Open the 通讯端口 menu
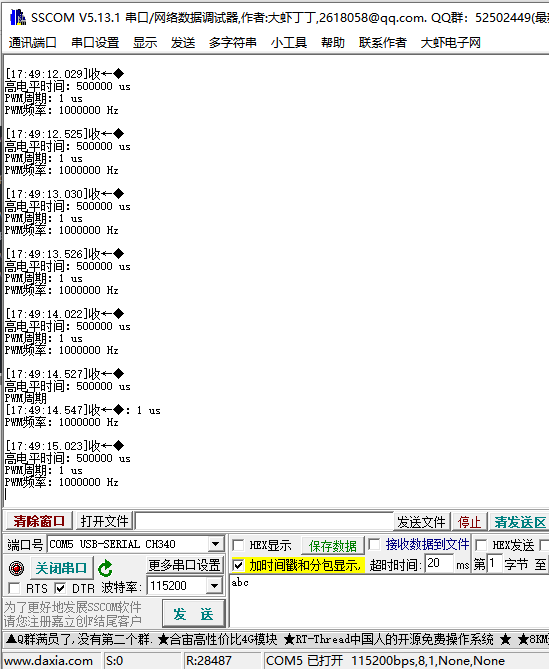 pyautogui.click(x=32, y=43)
